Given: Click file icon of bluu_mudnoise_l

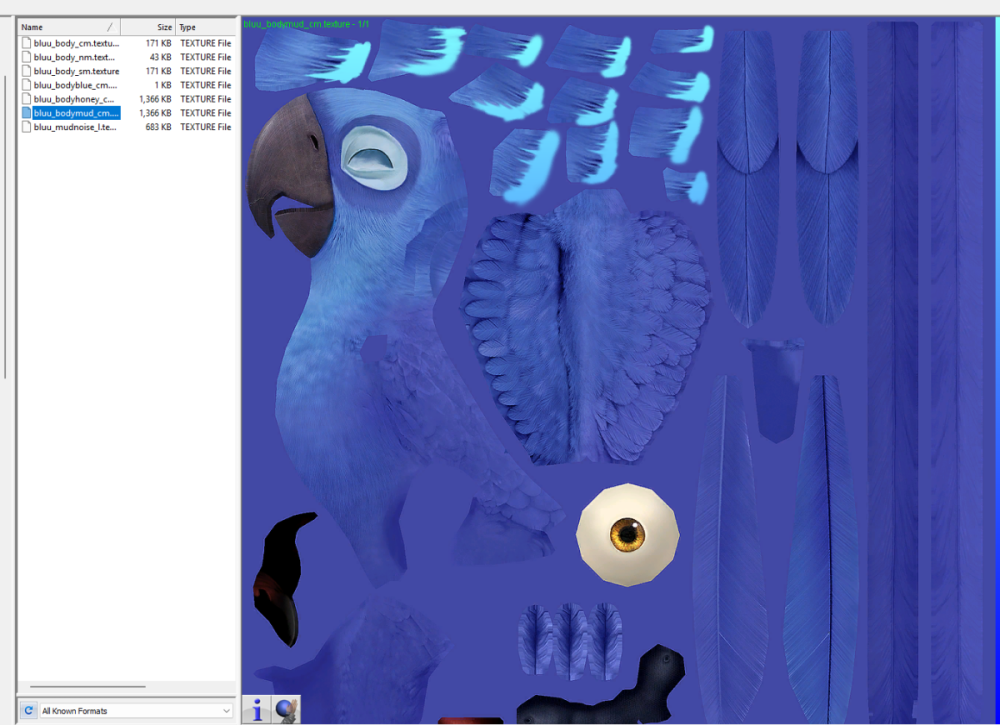Looking at the screenshot, I should coord(26,127).
